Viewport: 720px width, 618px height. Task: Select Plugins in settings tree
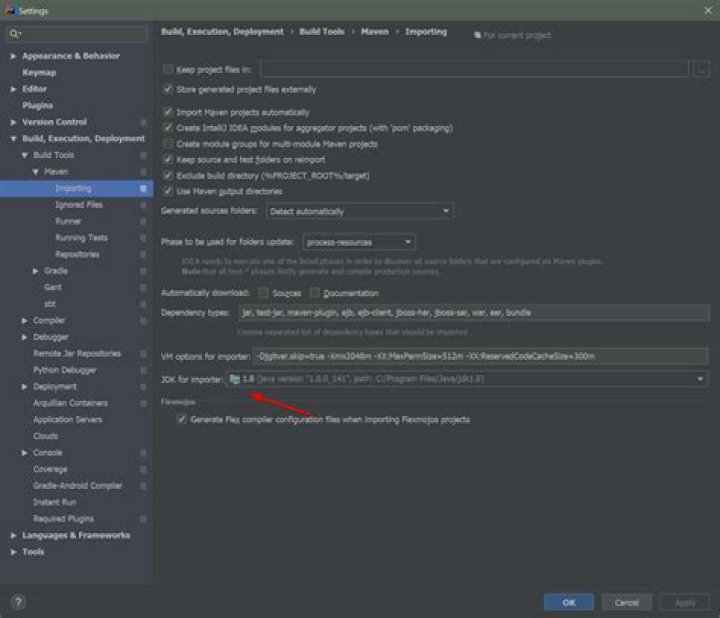tap(37, 106)
